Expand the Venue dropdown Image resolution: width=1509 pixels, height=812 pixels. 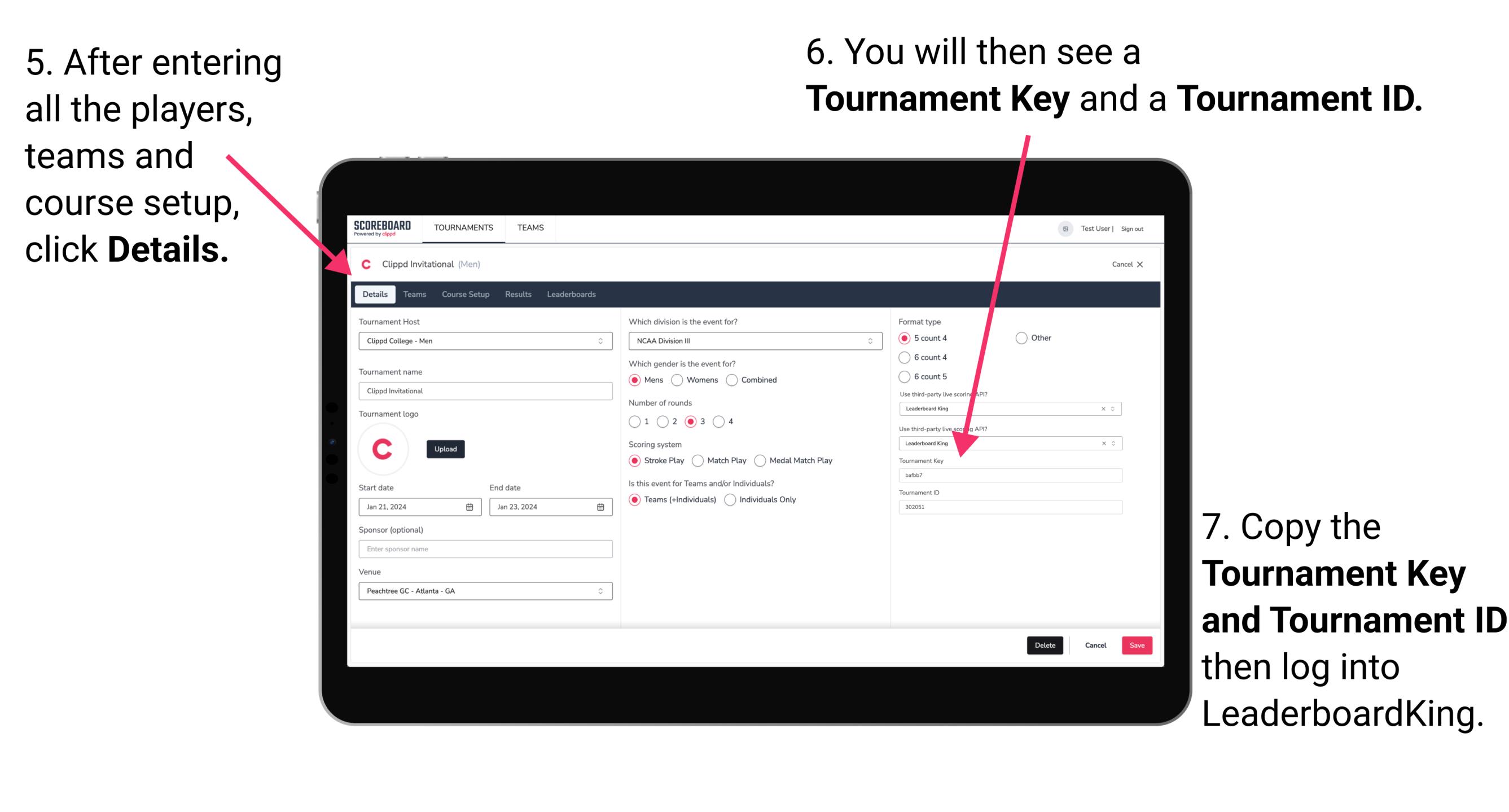click(x=600, y=592)
